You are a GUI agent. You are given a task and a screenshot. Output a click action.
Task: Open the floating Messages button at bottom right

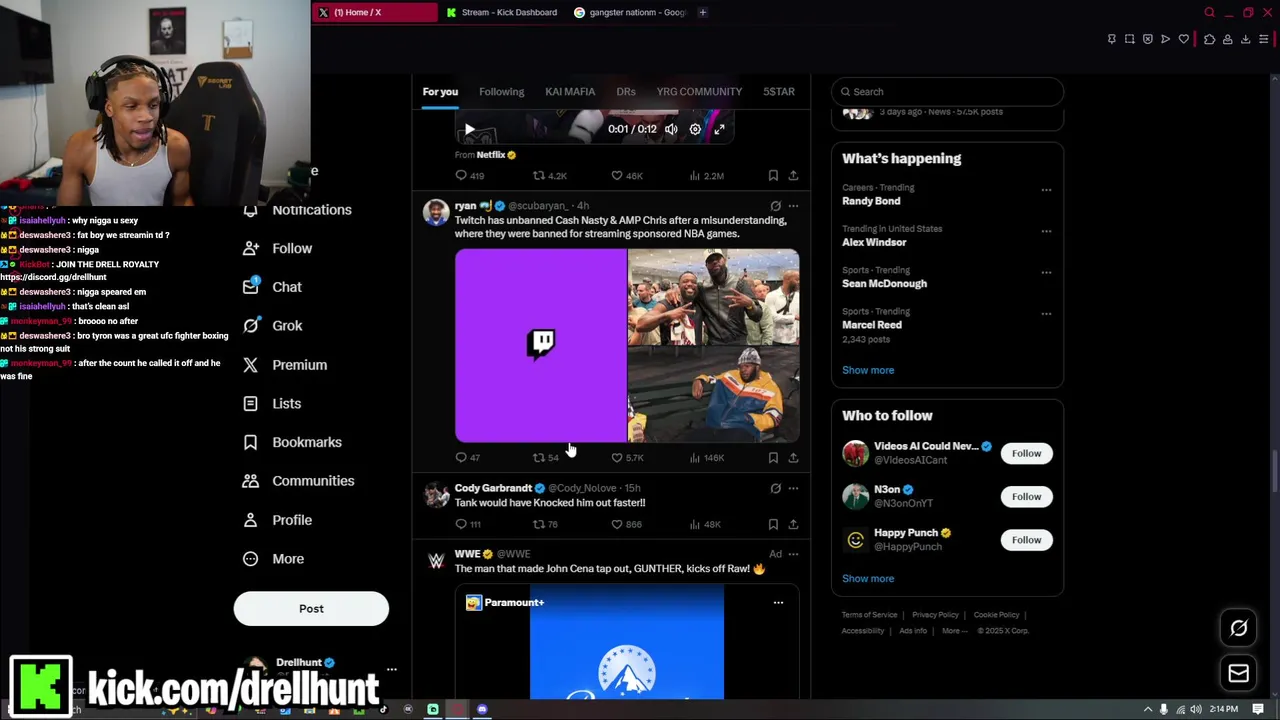[1238, 673]
